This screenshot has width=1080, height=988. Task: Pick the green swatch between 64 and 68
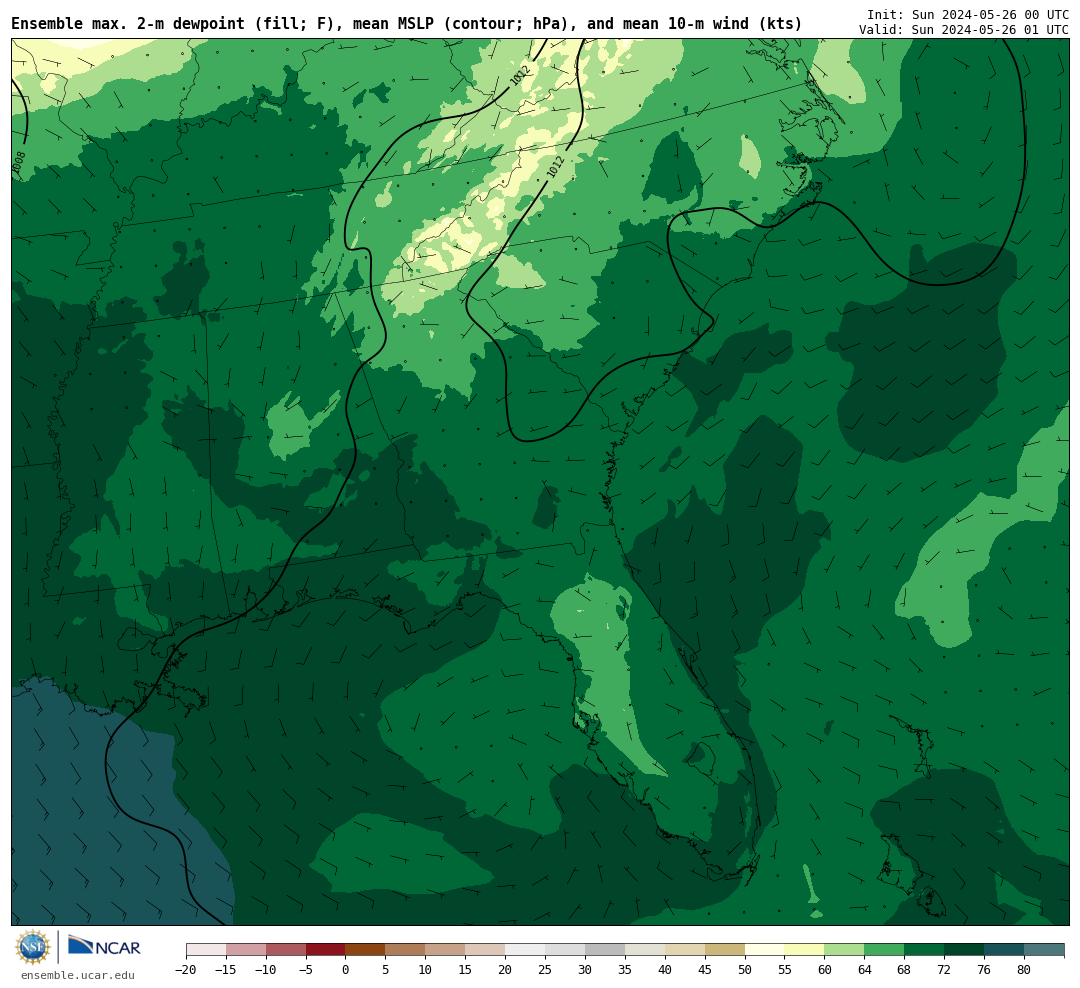pyautogui.click(x=885, y=950)
